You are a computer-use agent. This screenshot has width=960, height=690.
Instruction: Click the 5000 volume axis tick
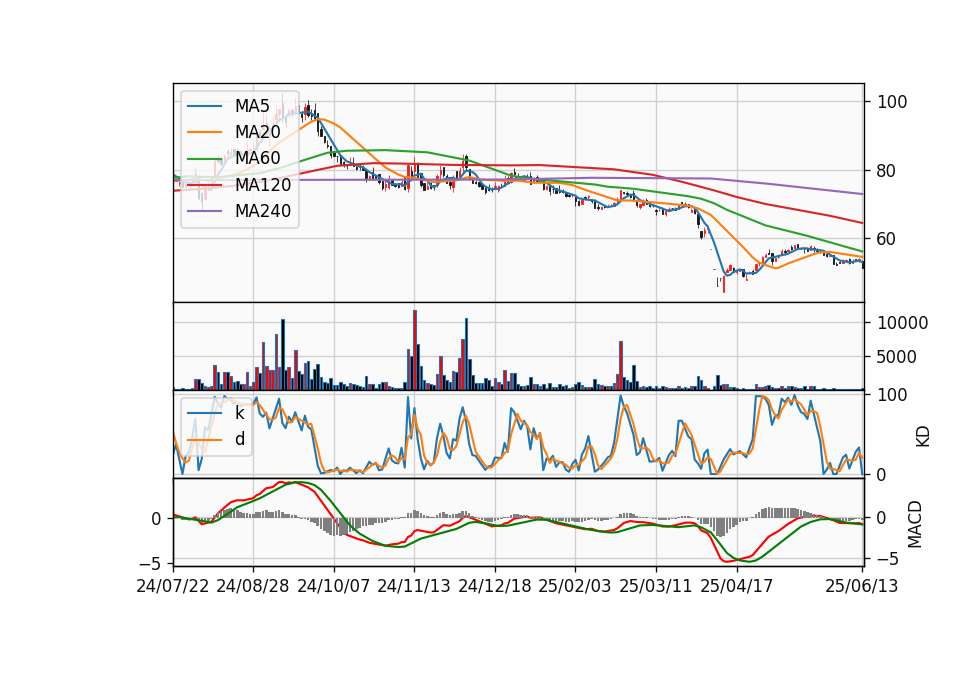897,357
